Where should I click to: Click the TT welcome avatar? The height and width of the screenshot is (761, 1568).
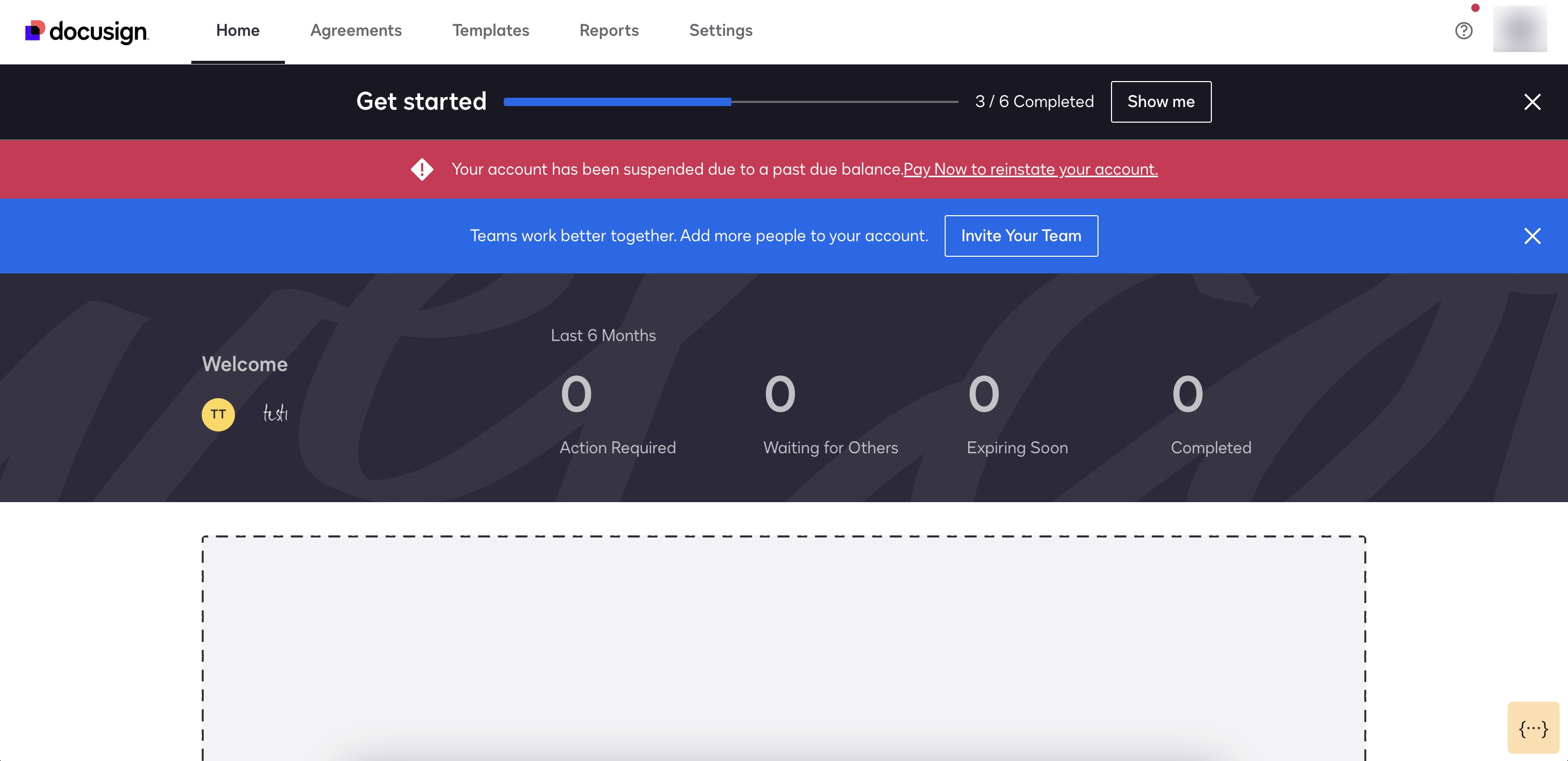coord(218,414)
